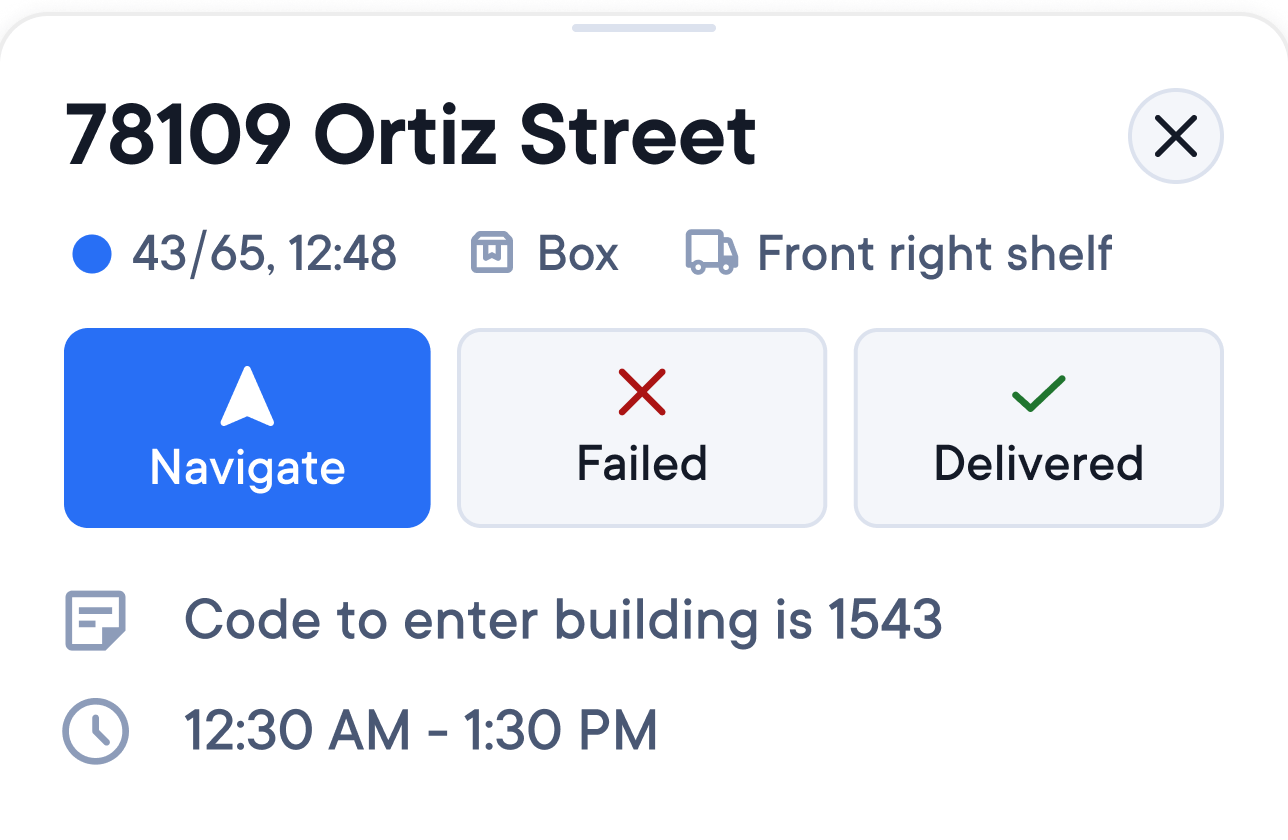The height and width of the screenshot is (840, 1288).
Task: Tap the drag handle above the sheet
Action: (x=643, y=29)
